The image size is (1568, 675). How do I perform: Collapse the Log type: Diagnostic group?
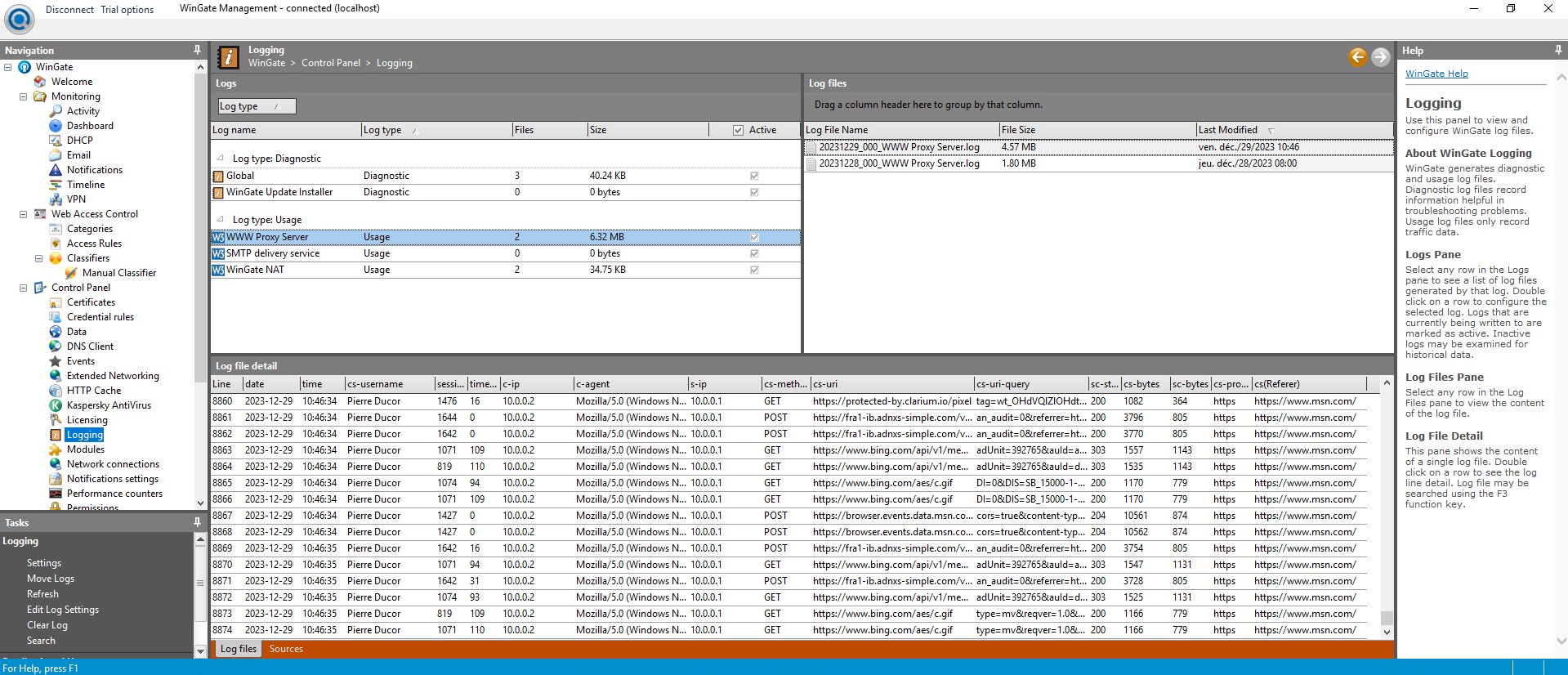point(221,158)
